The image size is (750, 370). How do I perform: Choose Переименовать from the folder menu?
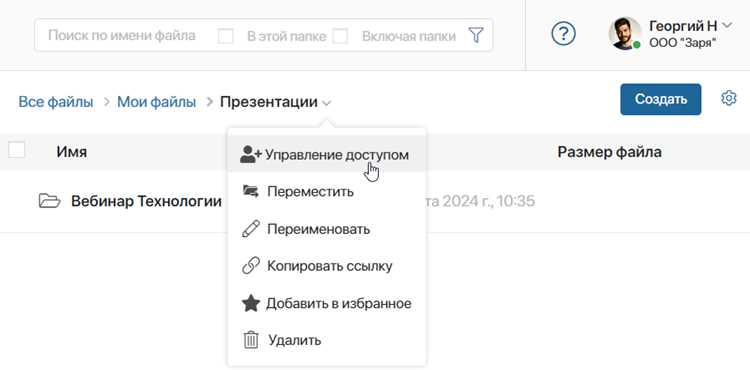[x=327, y=229]
